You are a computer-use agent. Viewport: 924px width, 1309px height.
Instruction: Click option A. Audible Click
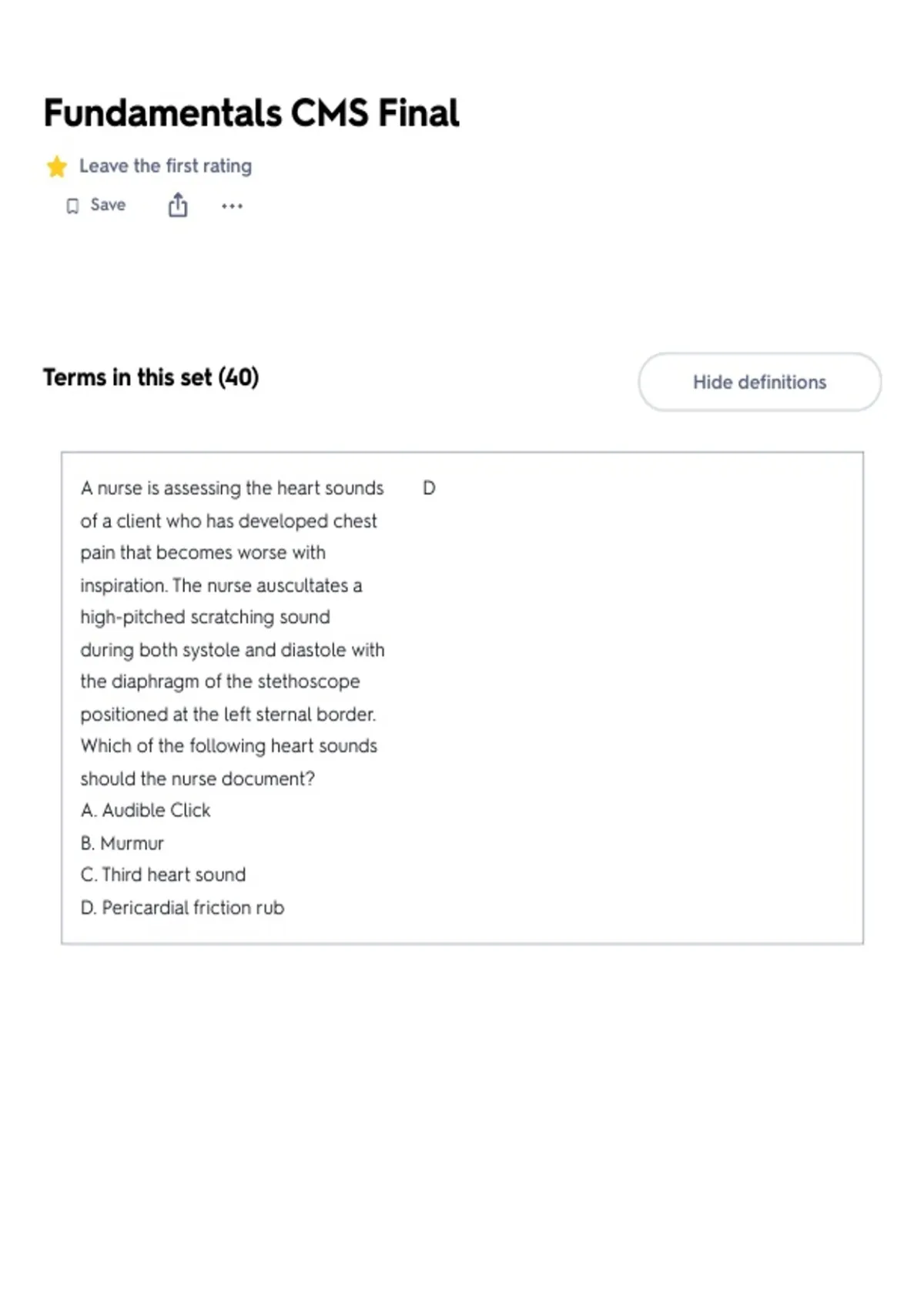[146, 810]
